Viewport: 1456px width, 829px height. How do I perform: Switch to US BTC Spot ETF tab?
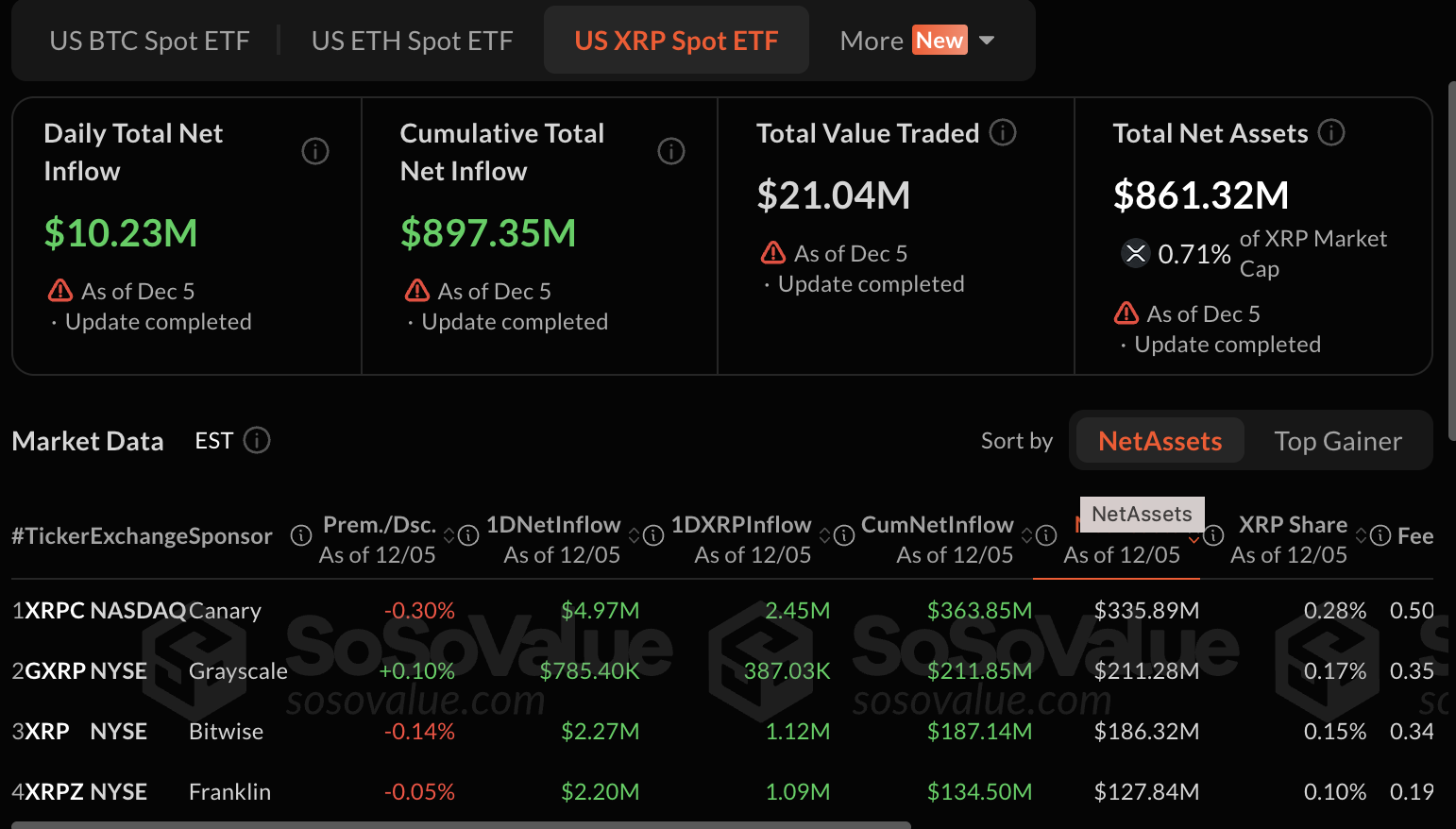point(149,41)
